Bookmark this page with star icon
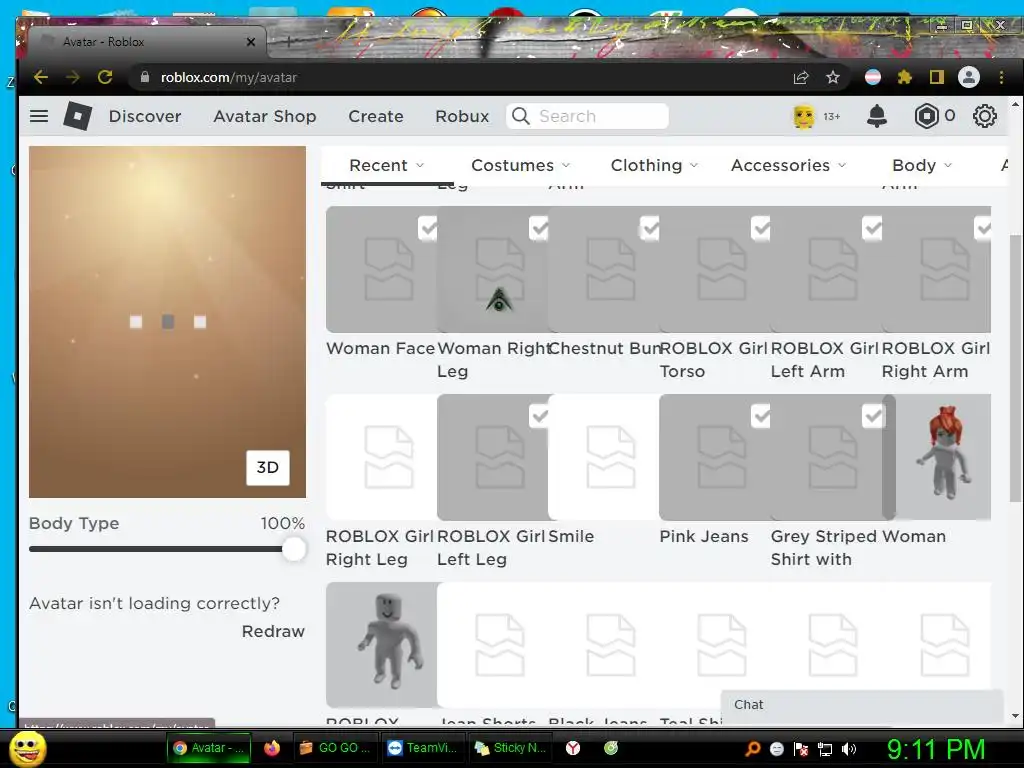Image resolution: width=1024 pixels, height=768 pixels. [x=833, y=77]
